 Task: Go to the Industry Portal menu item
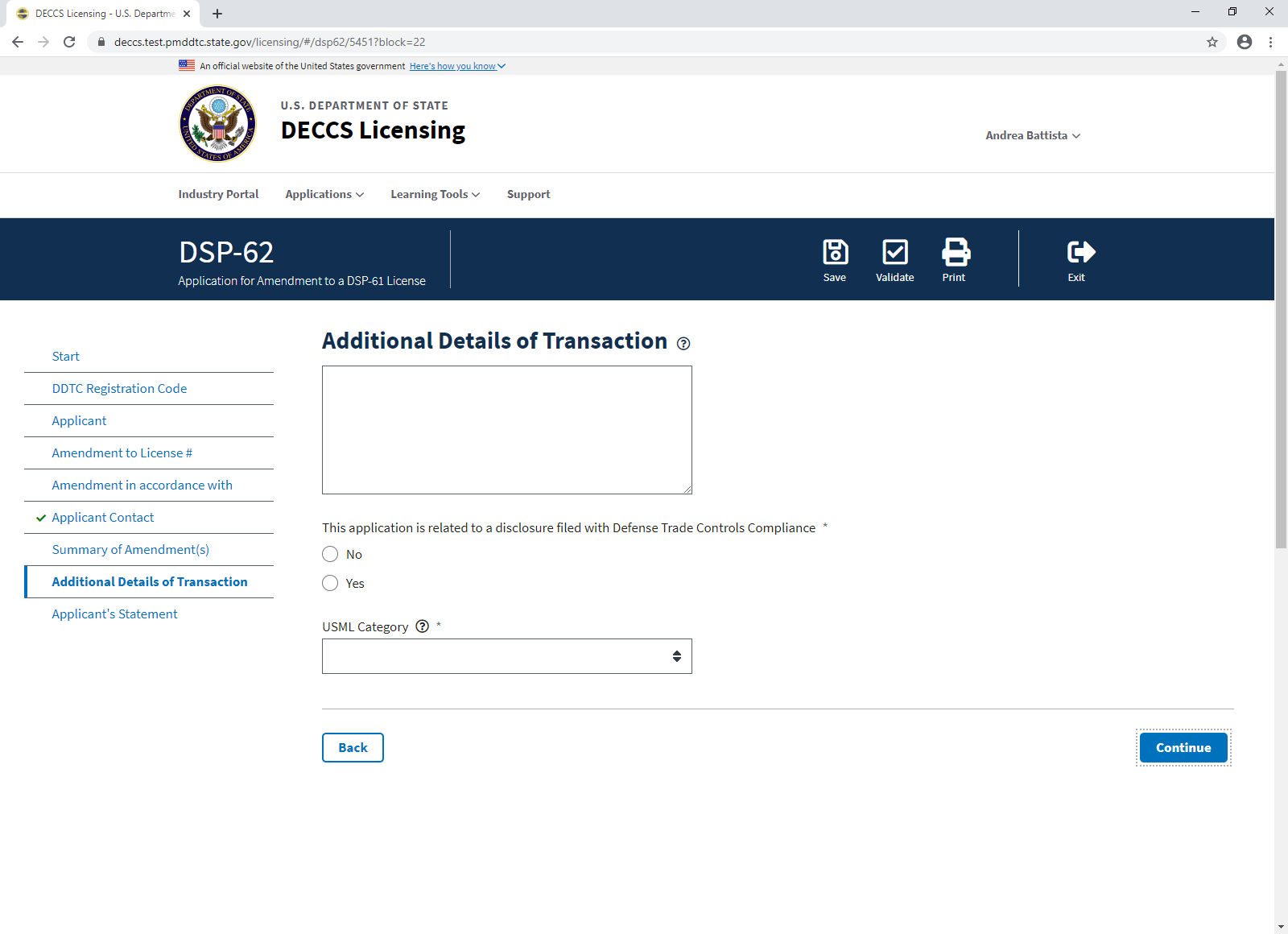[x=218, y=194]
